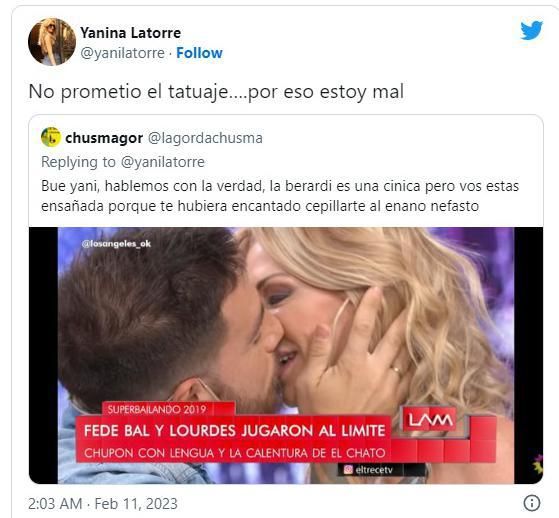
Task: Click @yanilatorre in the Replying to line
Action: (163, 162)
